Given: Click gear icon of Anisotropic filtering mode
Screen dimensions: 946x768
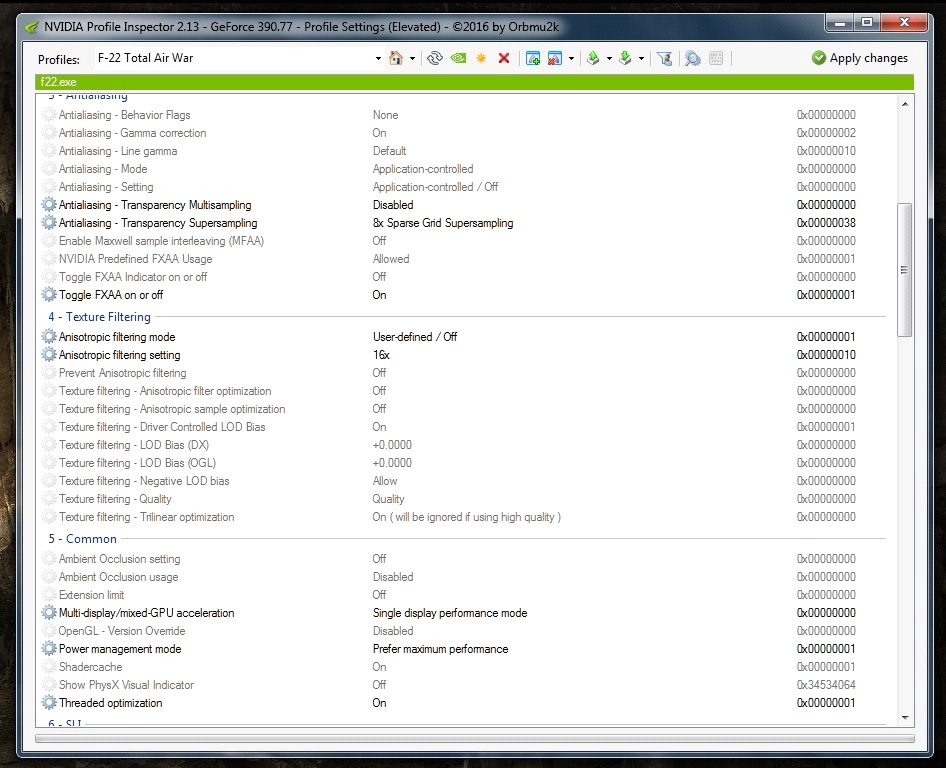Looking at the screenshot, I should [49, 337].
